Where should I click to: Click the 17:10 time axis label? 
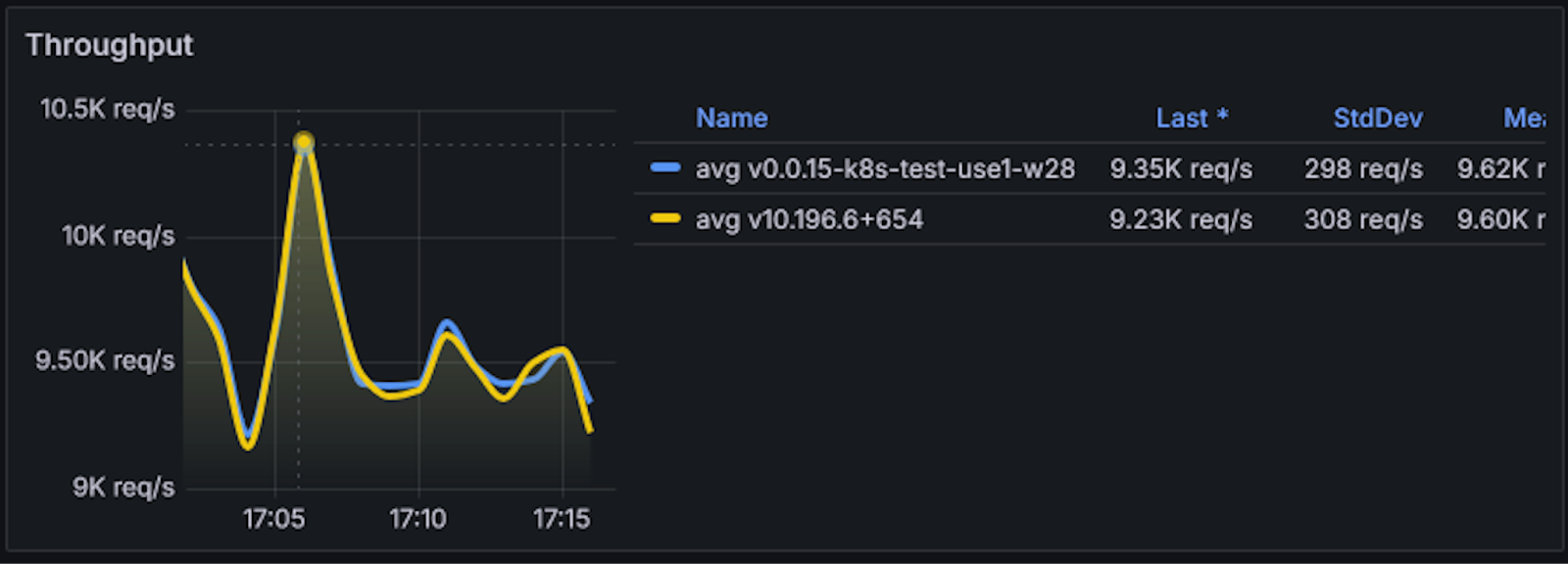(418, 518)
